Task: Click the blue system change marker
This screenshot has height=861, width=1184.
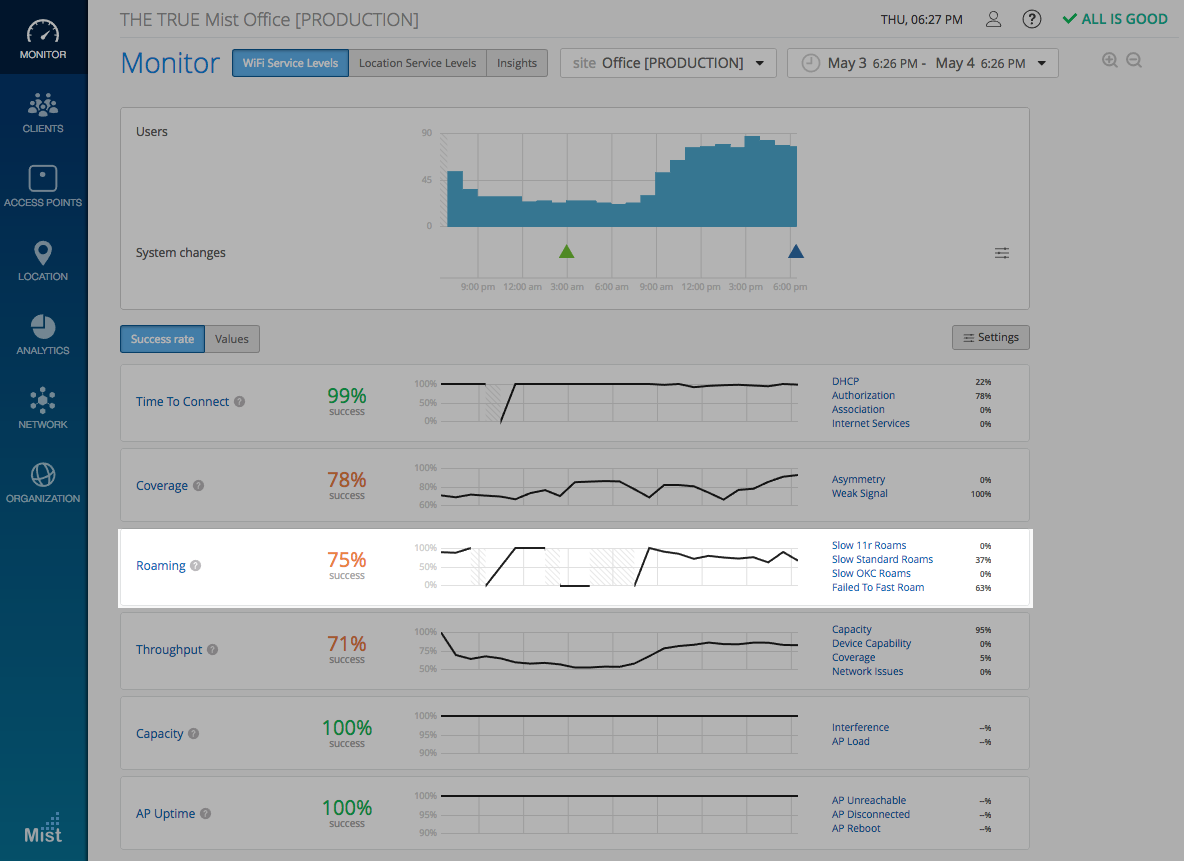Action: [x=795, y=252]
